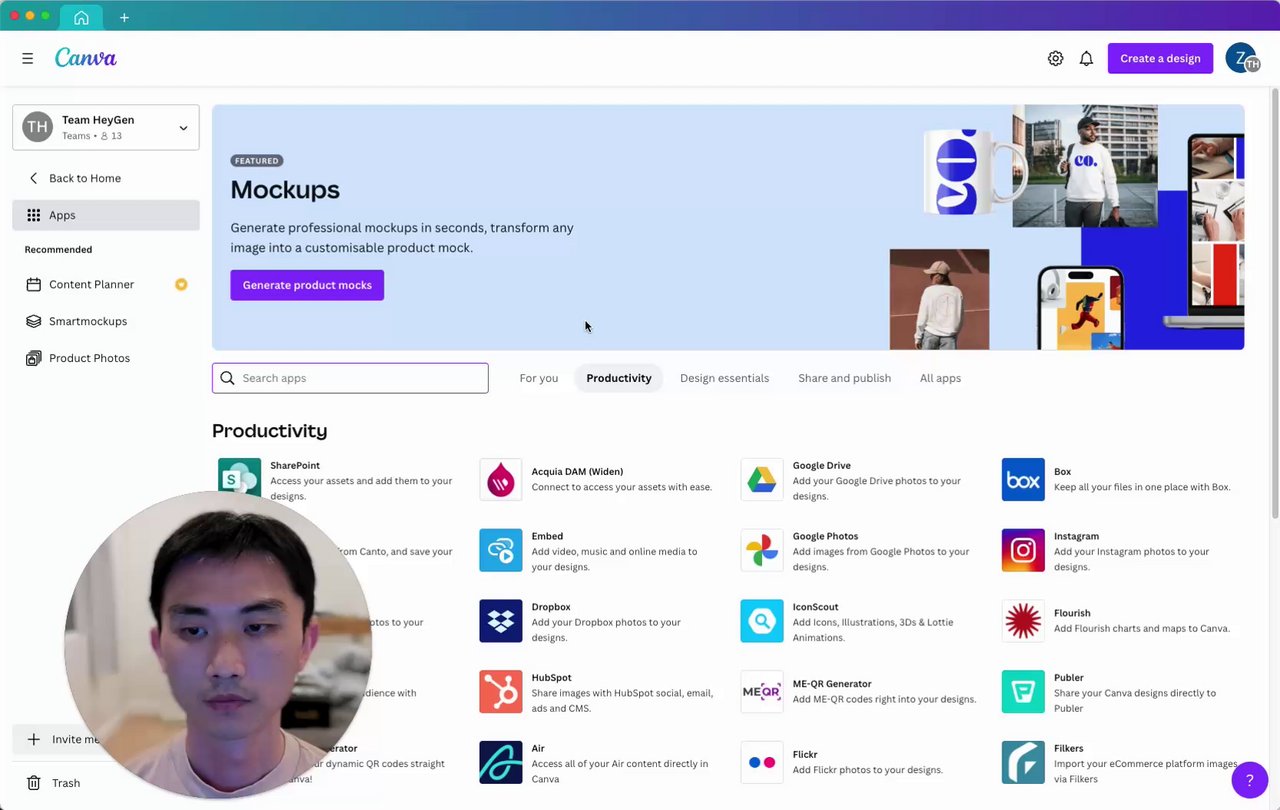Open the HubSpot app title
The image size is (1280, 810).
pos(551,678)
